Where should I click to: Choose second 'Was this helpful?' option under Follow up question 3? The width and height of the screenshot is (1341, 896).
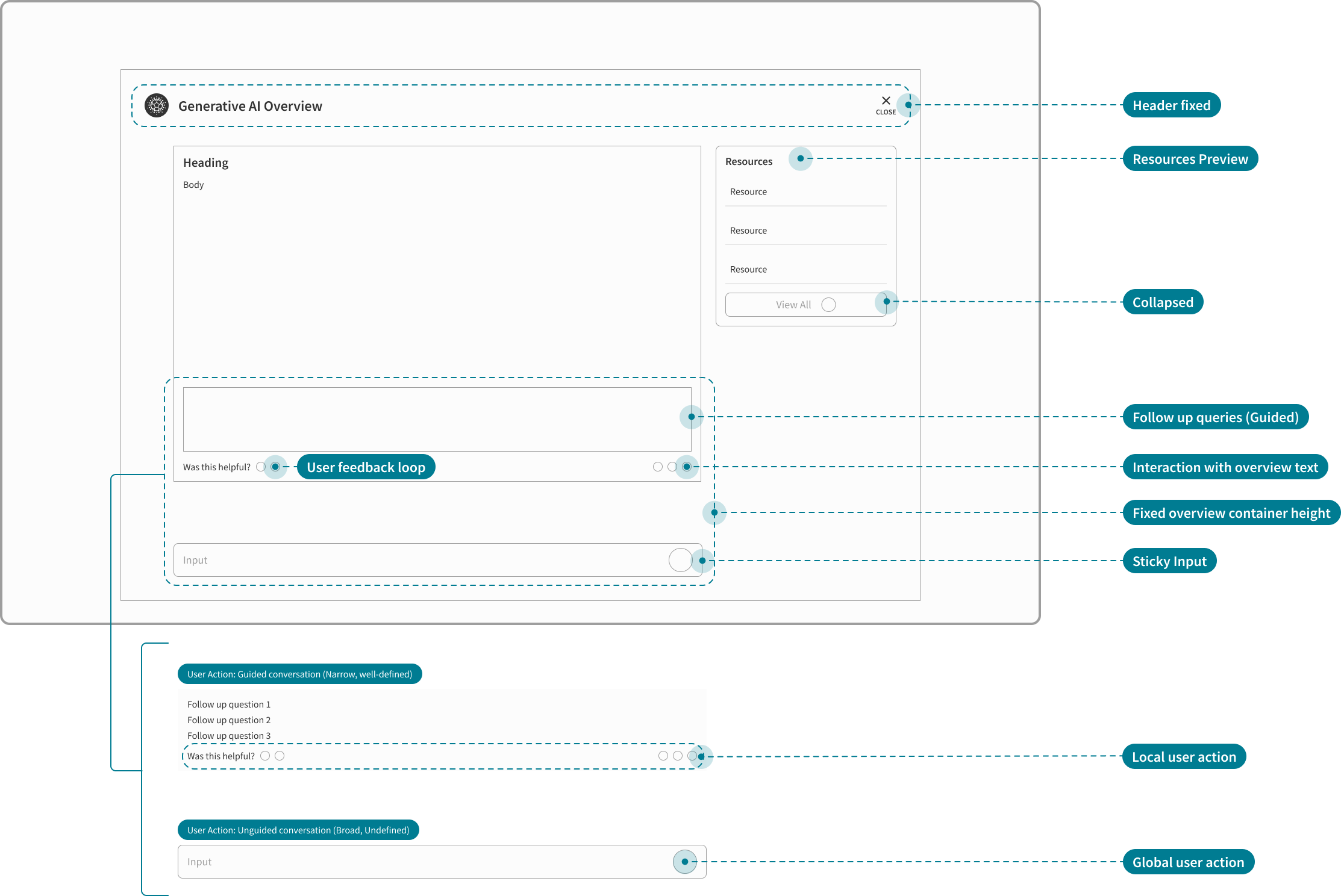click(x=280, y=756)
